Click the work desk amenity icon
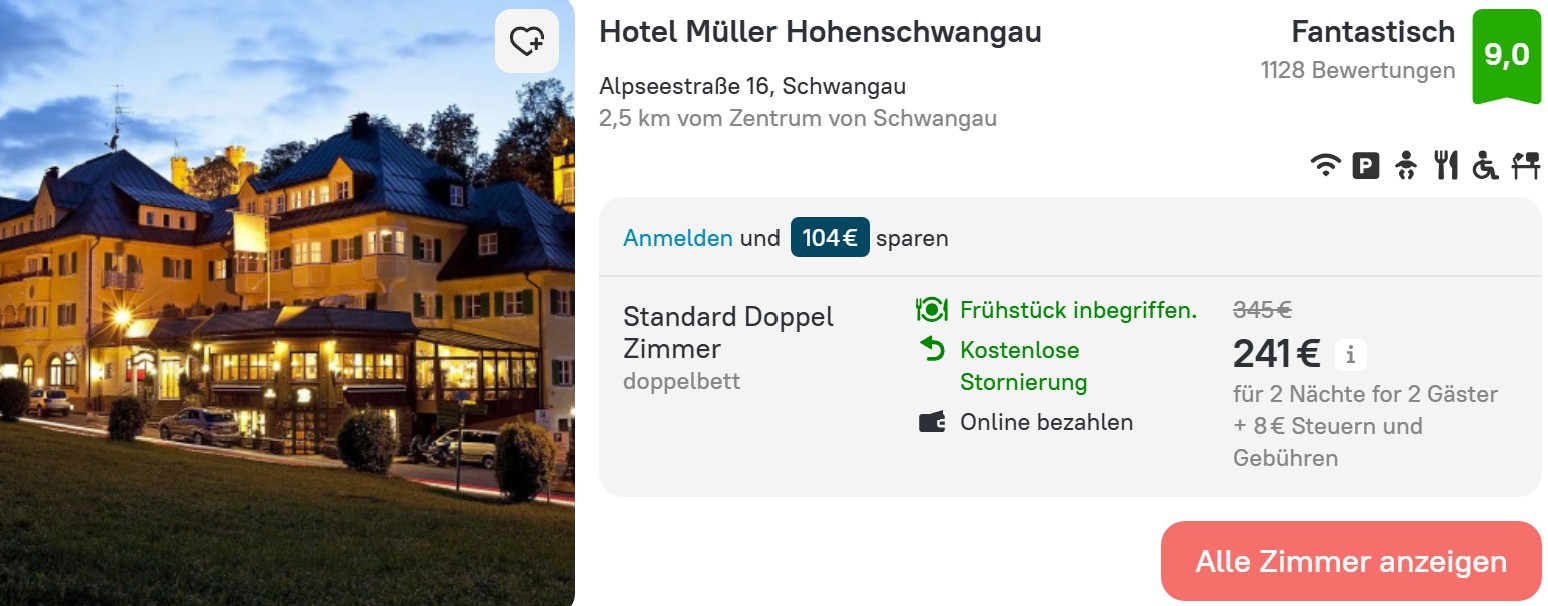 pos(1526,166)
